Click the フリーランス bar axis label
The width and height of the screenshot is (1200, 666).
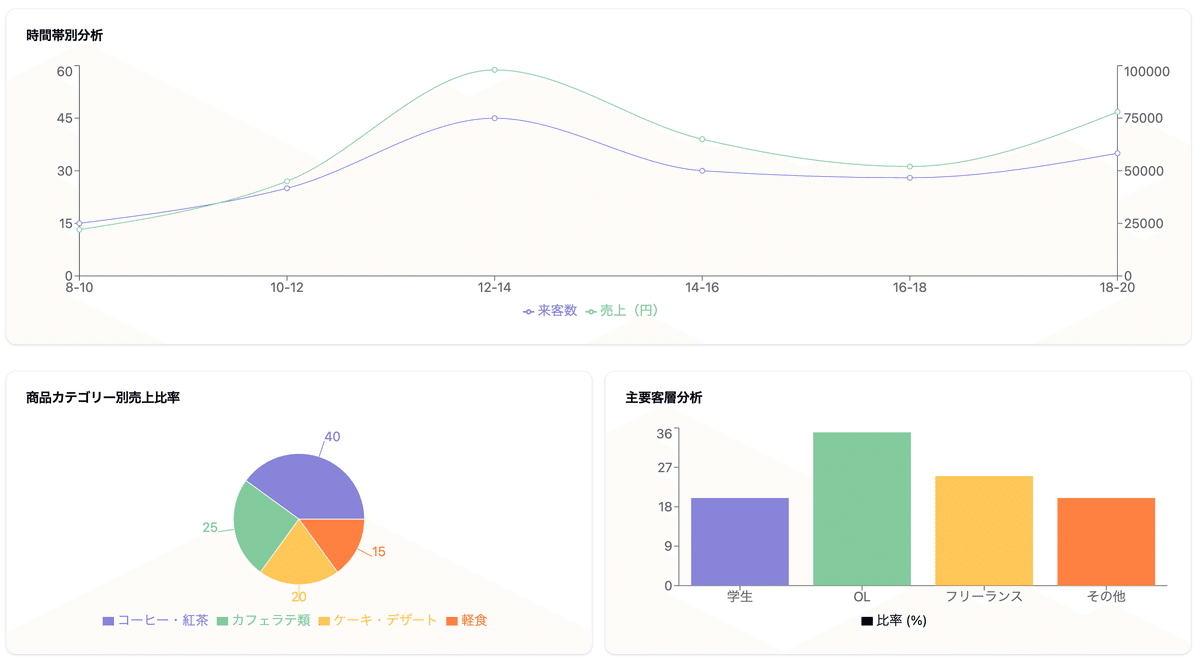pyautogui.click(x=984, y=596)
